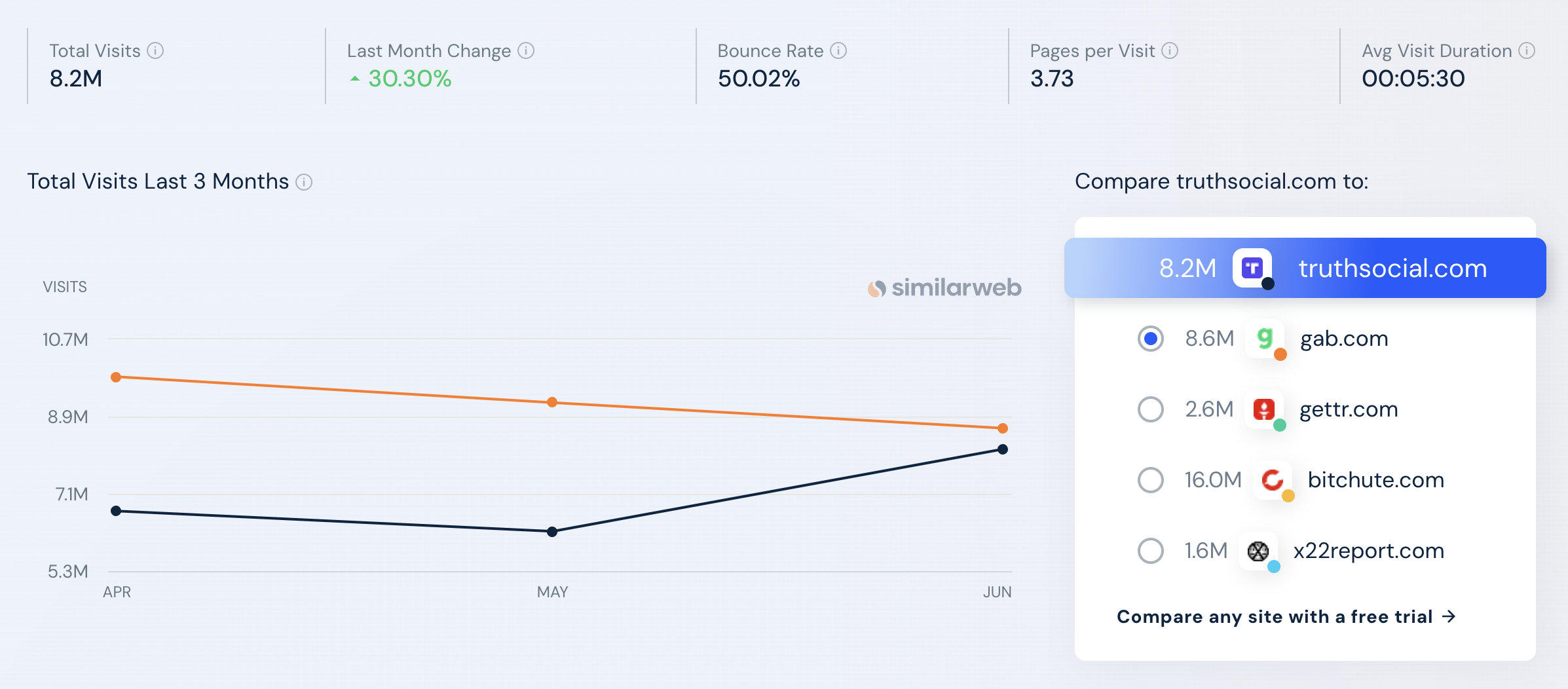
Task: Select the bitchute.com radio button
Action: 1150,480
